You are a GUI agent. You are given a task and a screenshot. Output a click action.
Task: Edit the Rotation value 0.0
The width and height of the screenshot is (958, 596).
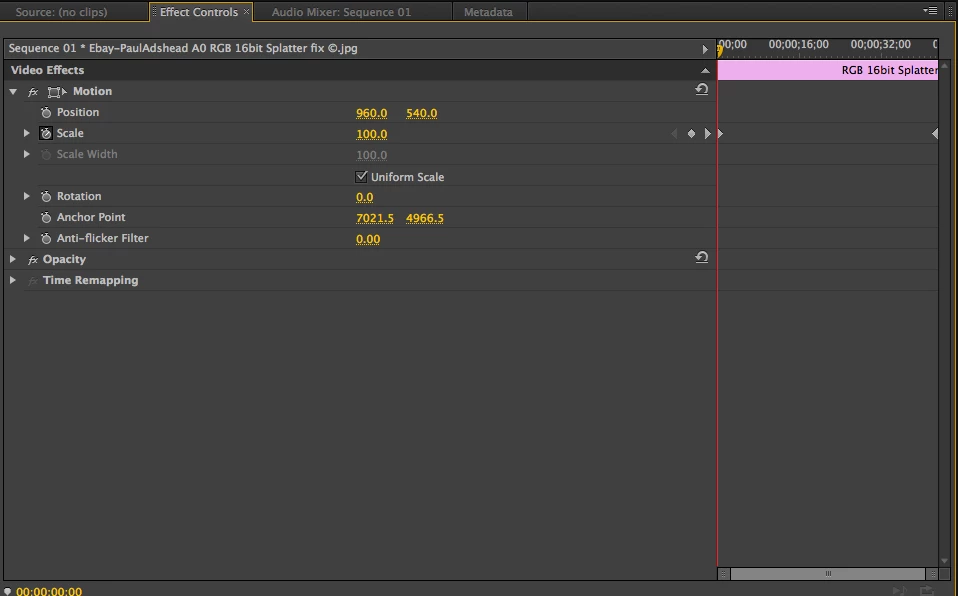[x=364, y=197]
